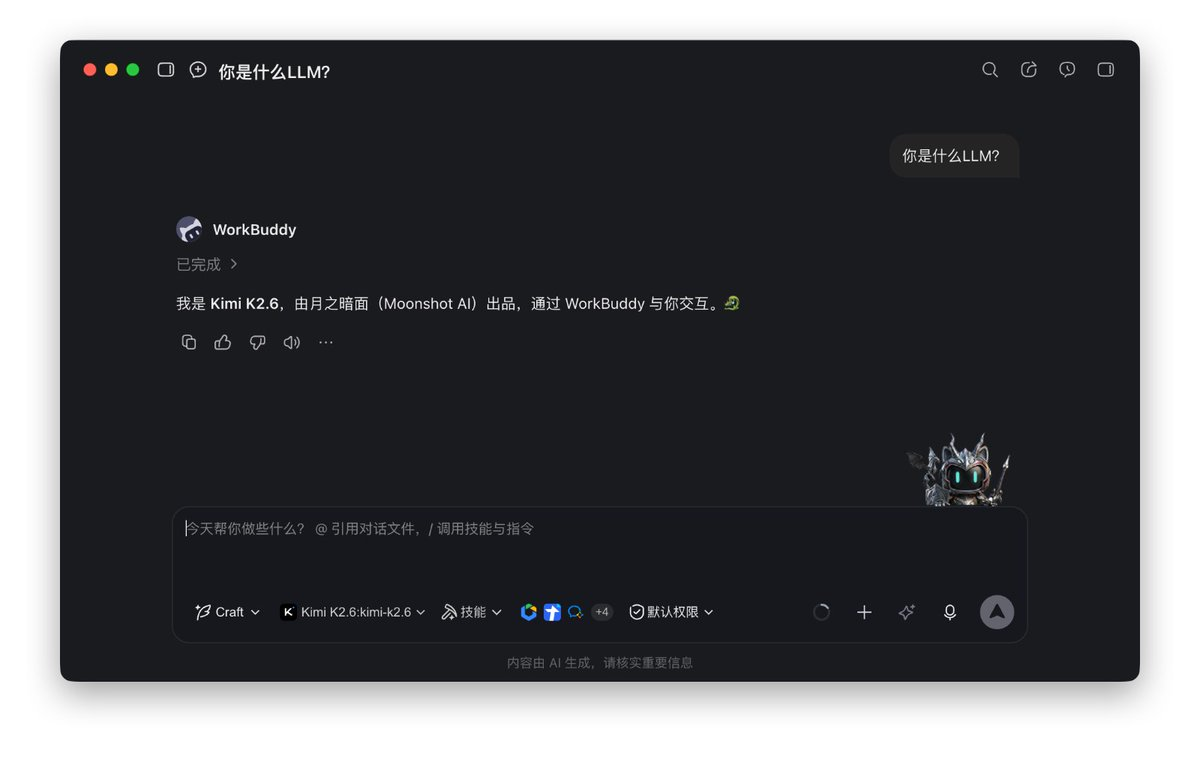
Task: Click the WorkBuddy name label
Action: (255, 230)
